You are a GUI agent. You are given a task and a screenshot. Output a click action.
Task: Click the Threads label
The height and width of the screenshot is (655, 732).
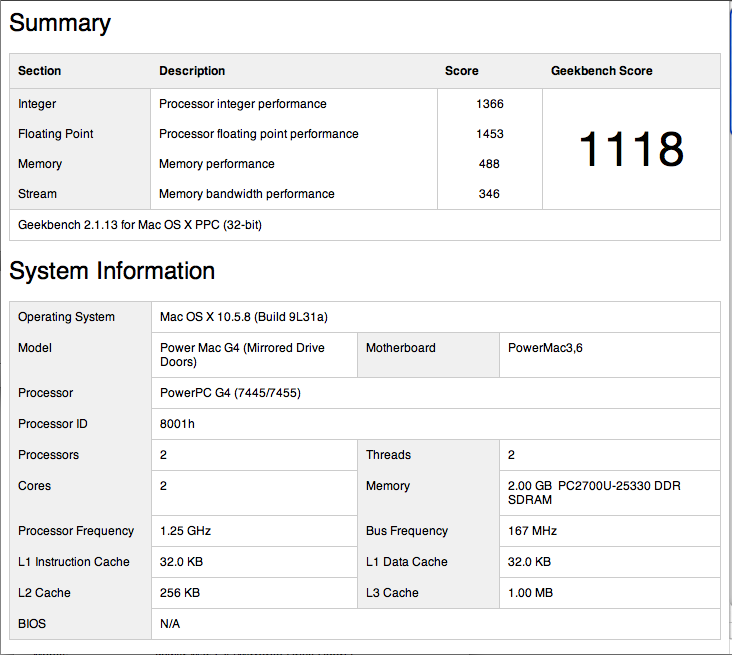point(388,455)
